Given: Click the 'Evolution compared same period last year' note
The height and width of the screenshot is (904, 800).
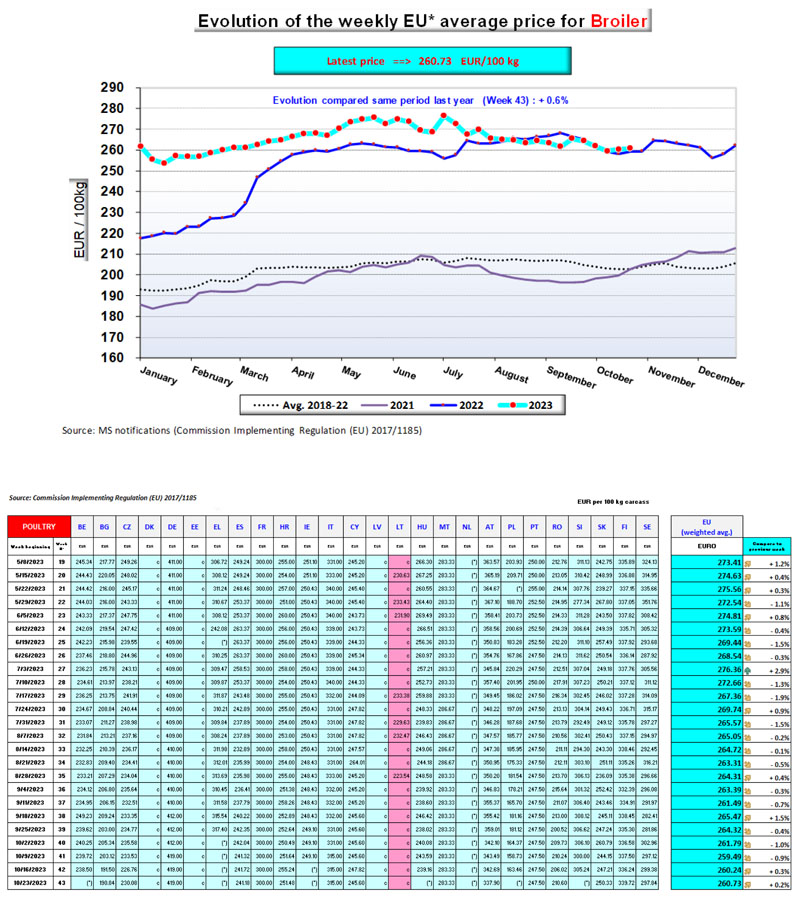Looking at the screenshot, I should coord(420,100).
